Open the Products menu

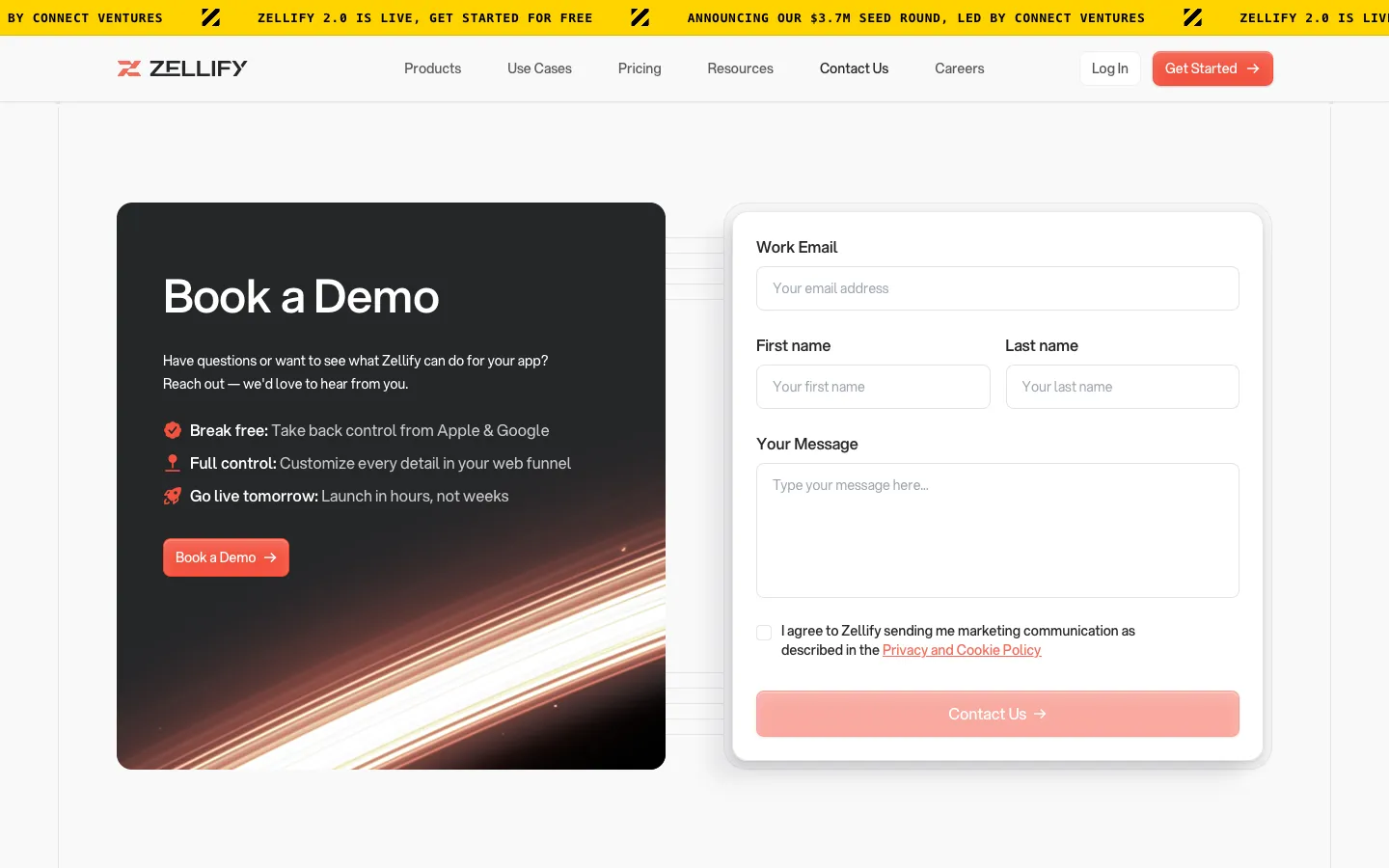pos(432,68)
